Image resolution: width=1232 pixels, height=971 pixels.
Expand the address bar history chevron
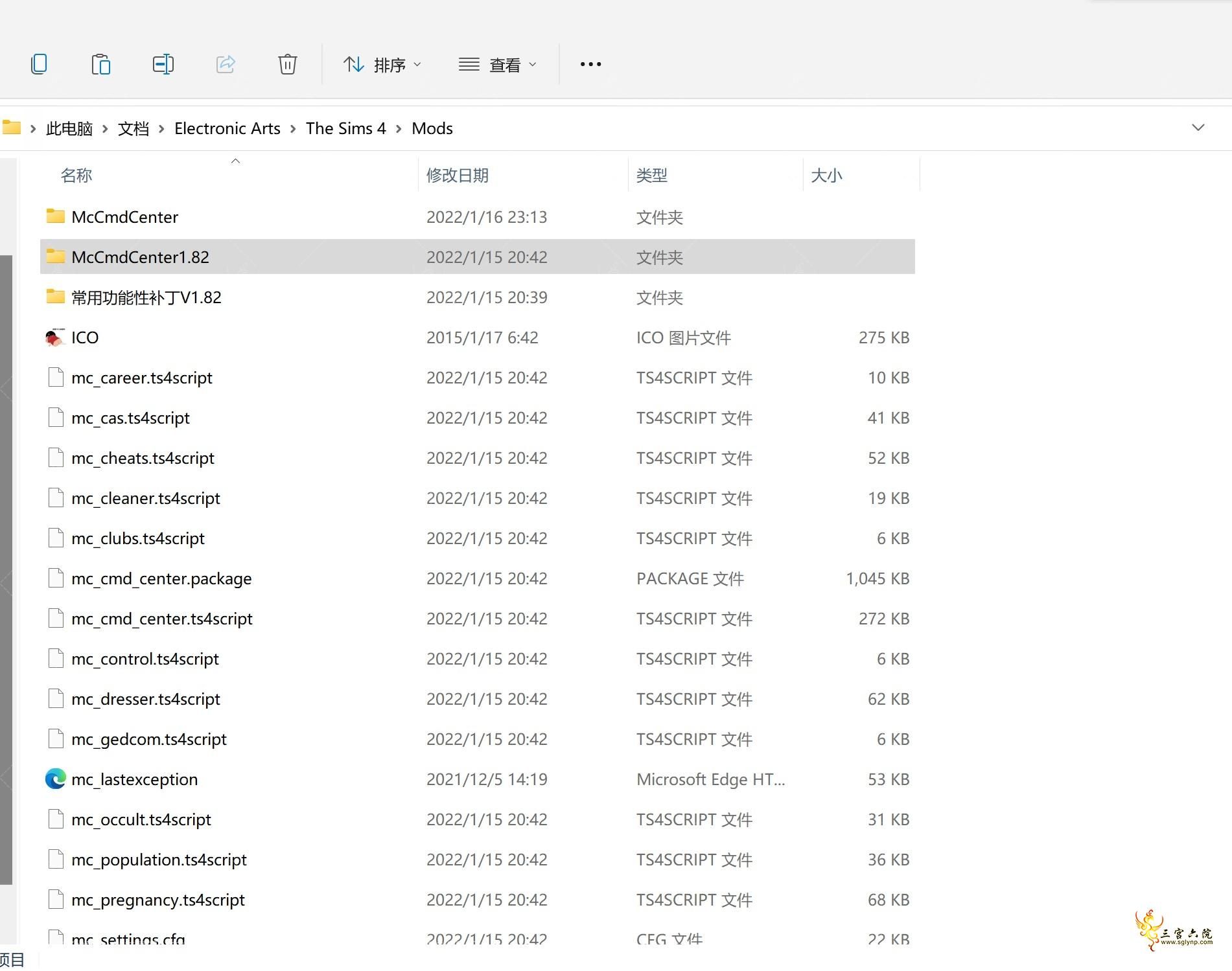coord(1198,128)
